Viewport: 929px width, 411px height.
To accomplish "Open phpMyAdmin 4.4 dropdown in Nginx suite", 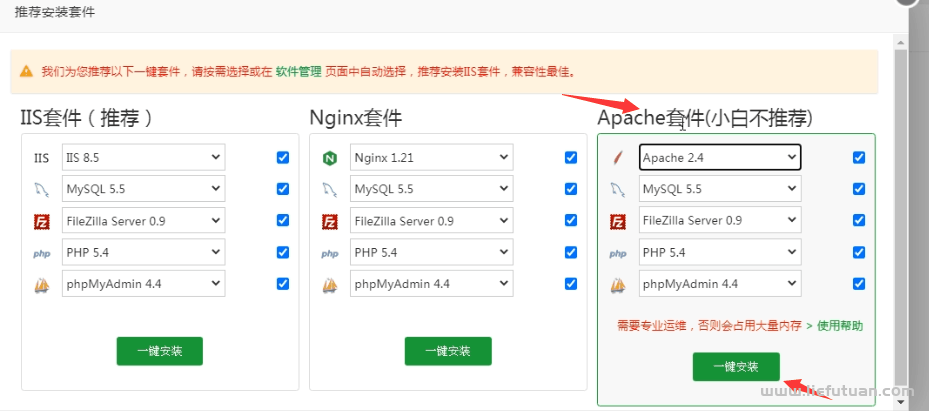I will coord(431,284).
